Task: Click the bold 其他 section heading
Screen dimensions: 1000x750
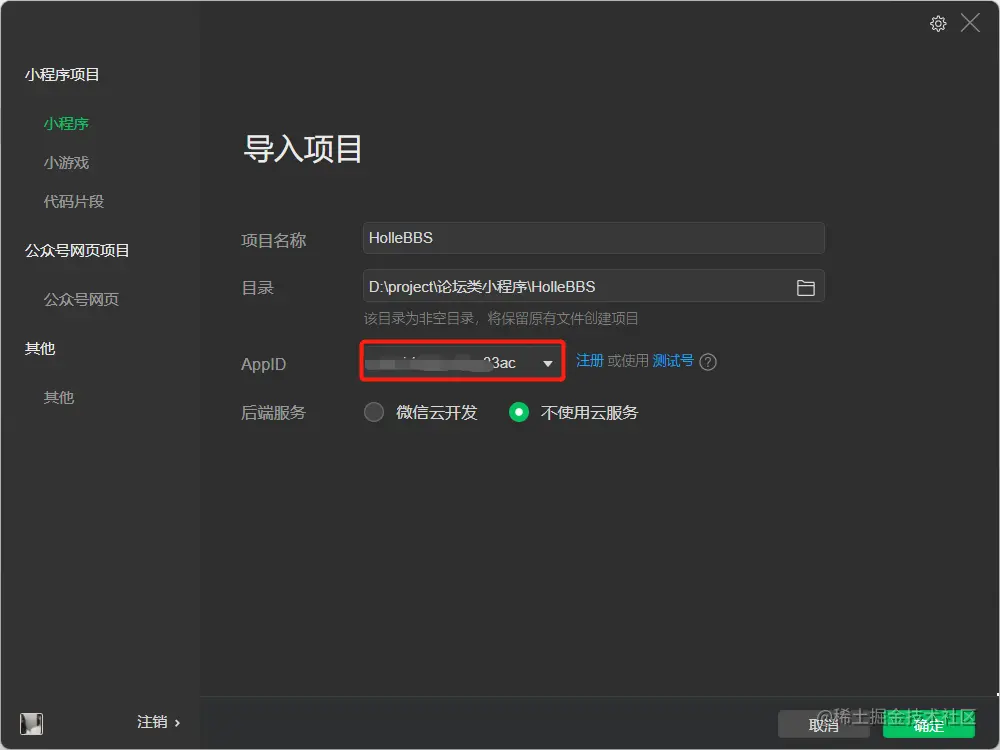Action: pos(40,348)
